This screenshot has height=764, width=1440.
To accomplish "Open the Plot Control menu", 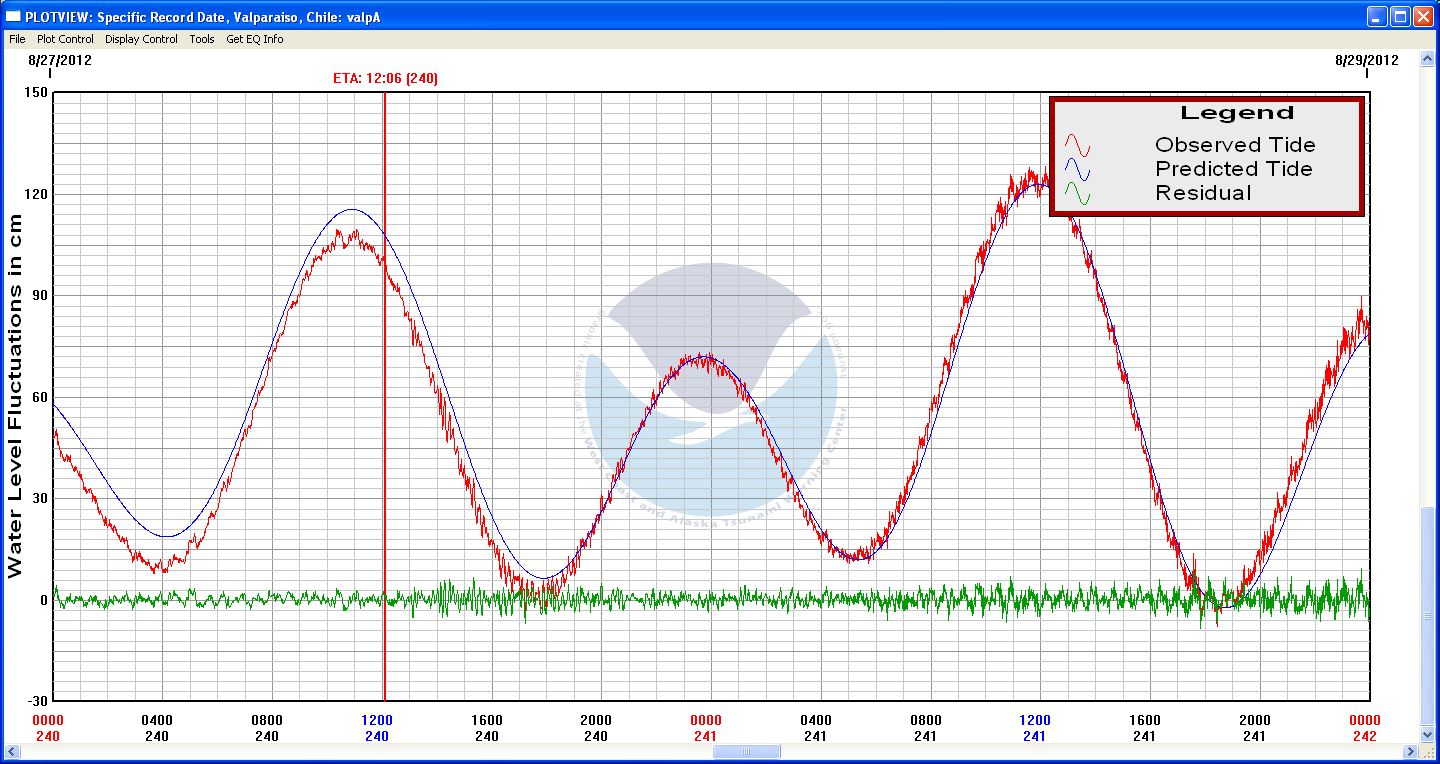I will coord(65,39).
